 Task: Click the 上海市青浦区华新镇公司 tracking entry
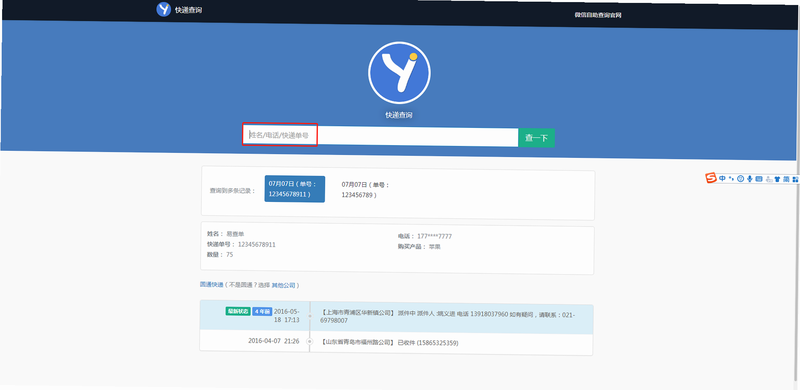[448, 317]
